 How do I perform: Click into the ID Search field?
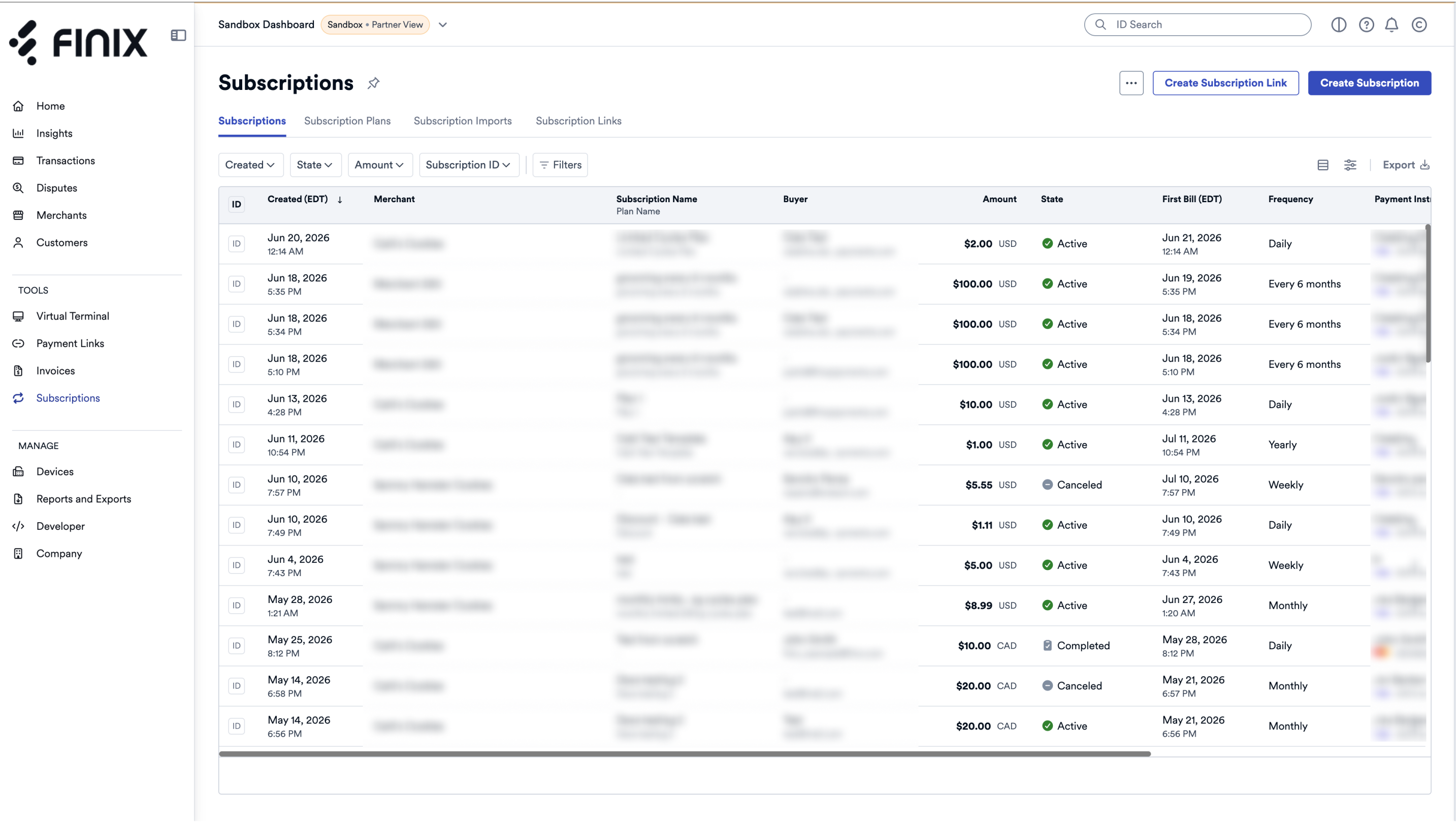[1197, 24]
